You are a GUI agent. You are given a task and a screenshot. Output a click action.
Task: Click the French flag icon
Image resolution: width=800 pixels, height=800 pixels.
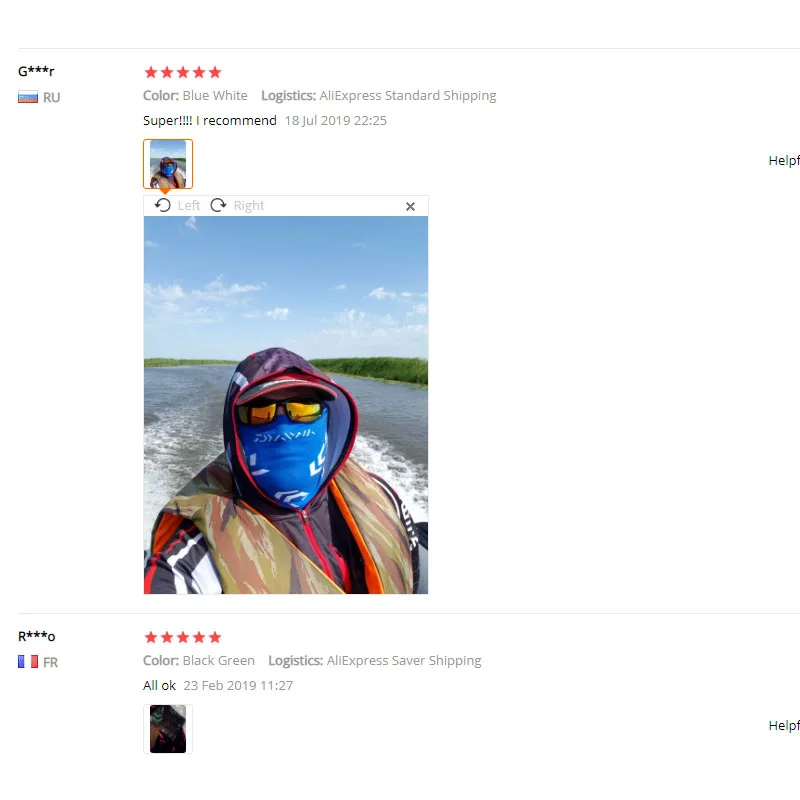[28, 662]
